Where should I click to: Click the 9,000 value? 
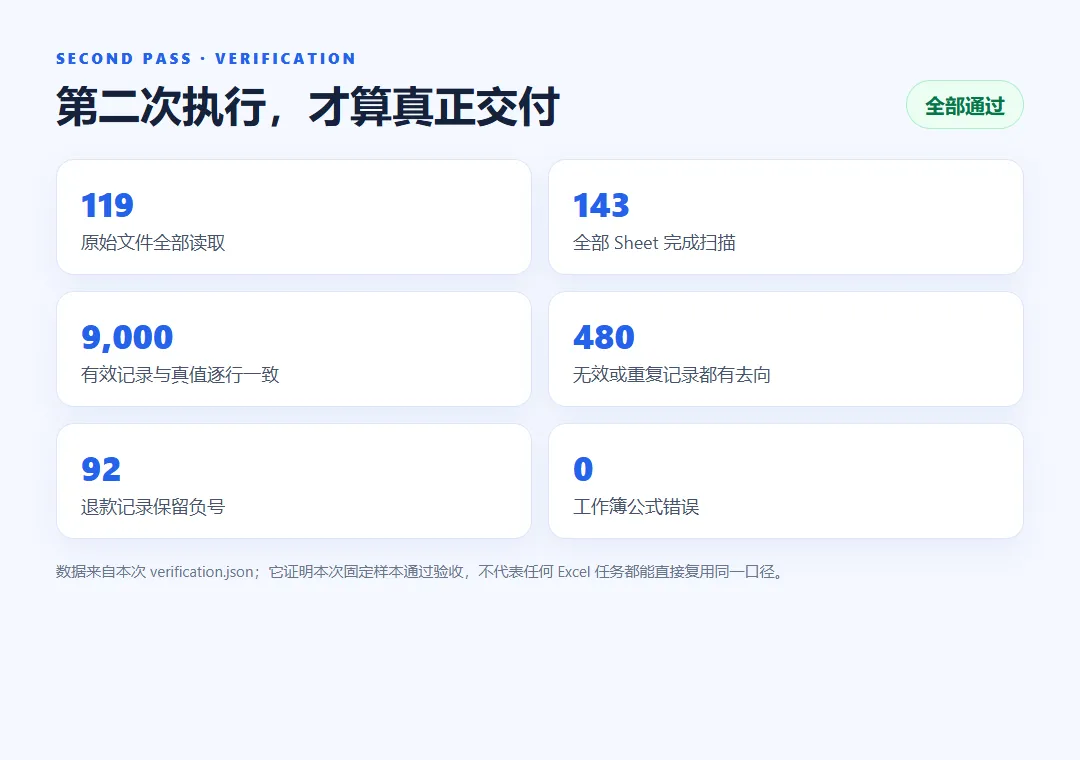coord(127,338)
